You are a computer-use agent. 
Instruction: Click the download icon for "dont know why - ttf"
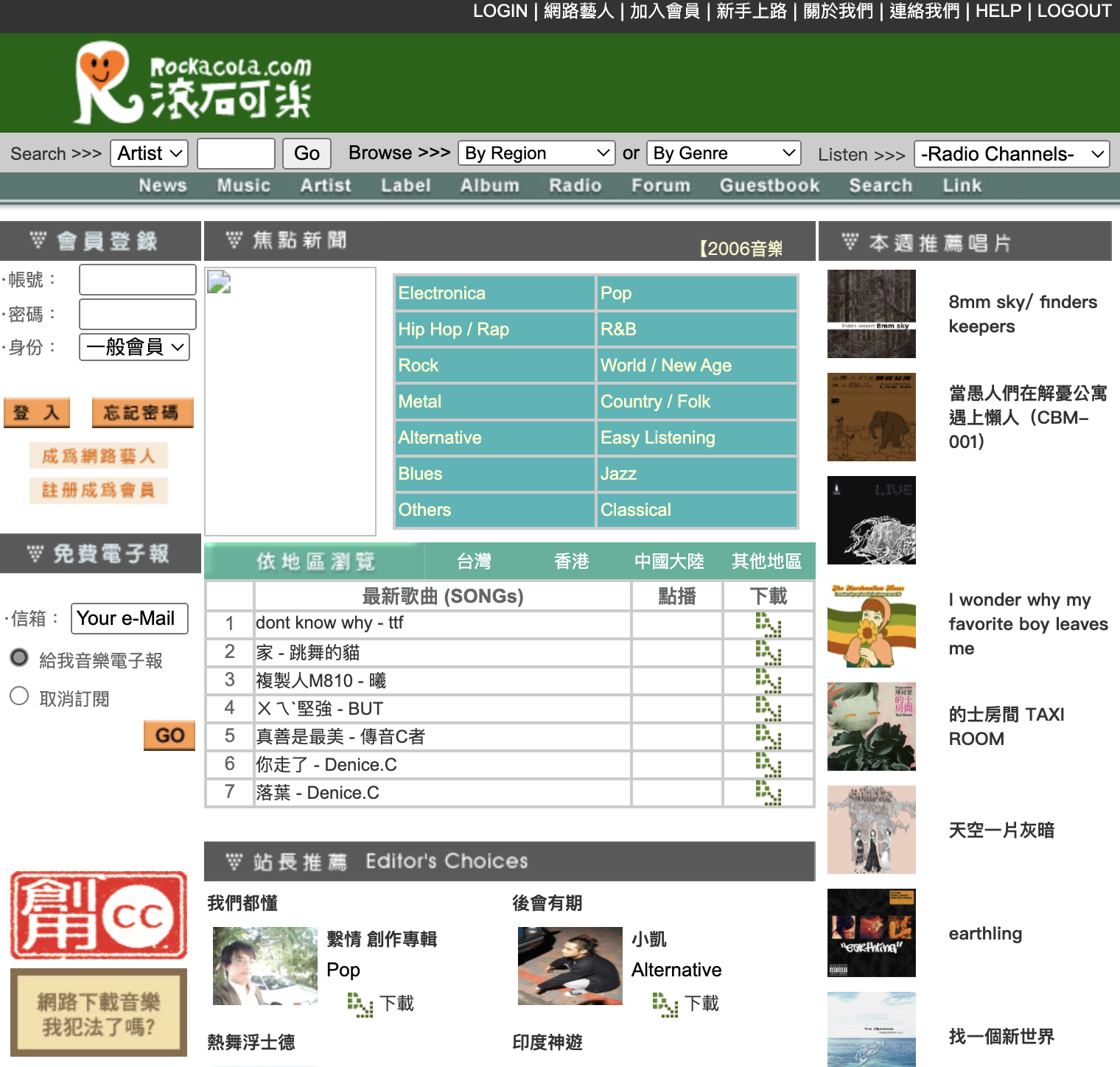click(769, 624)
